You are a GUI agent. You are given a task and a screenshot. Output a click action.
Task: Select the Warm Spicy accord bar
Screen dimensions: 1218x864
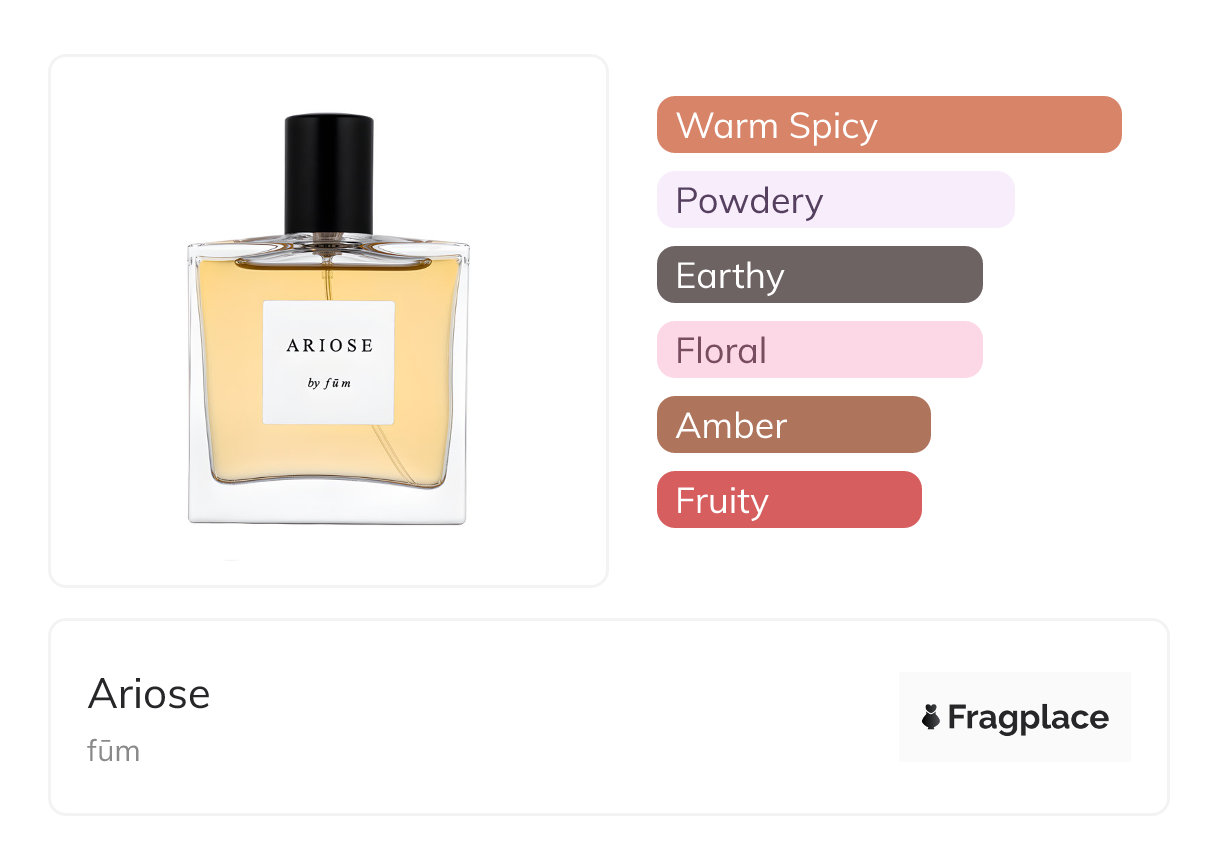[889, 125]
